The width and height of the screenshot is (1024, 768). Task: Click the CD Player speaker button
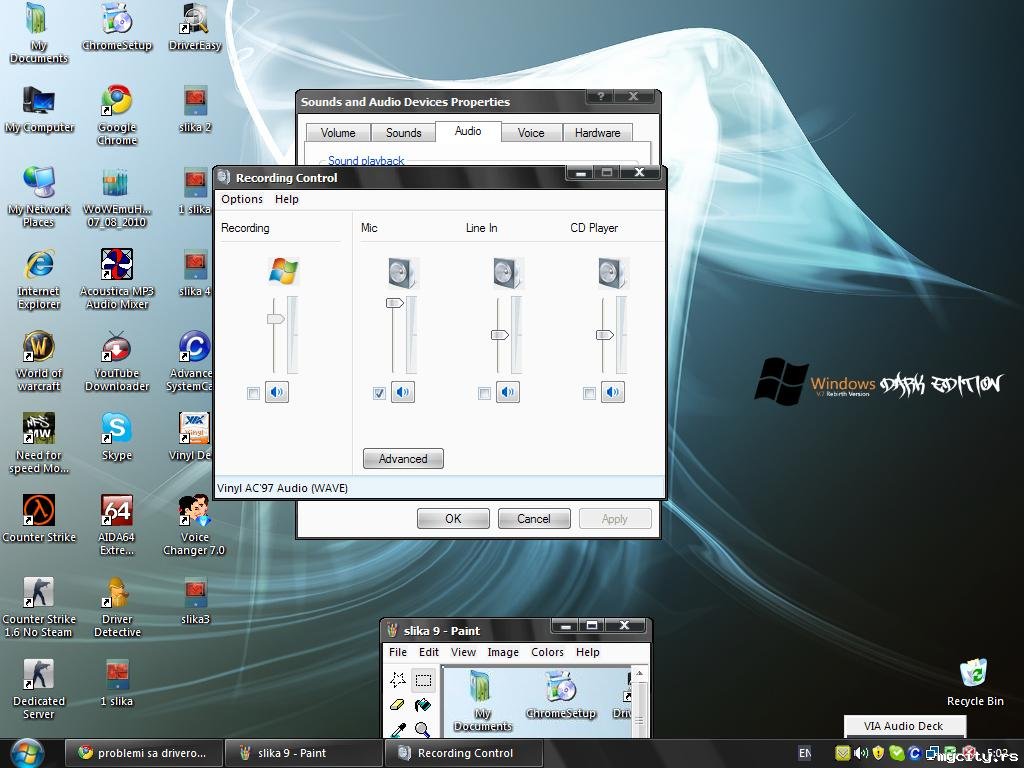point(613,393)
